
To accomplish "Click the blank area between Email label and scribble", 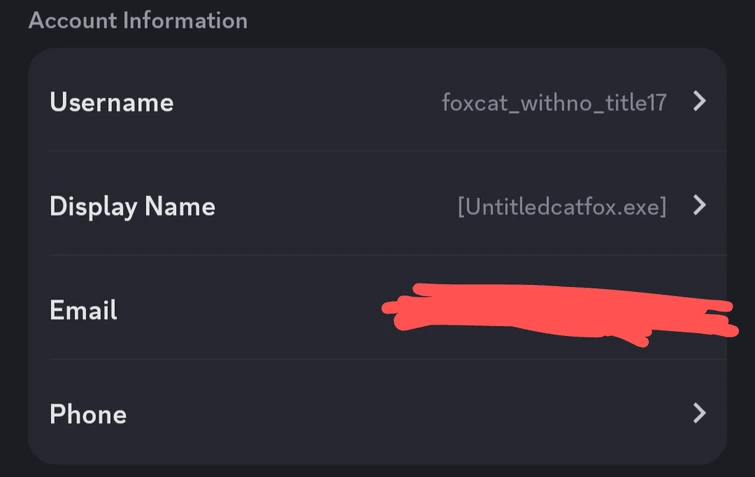I will (x=250, y=310).
